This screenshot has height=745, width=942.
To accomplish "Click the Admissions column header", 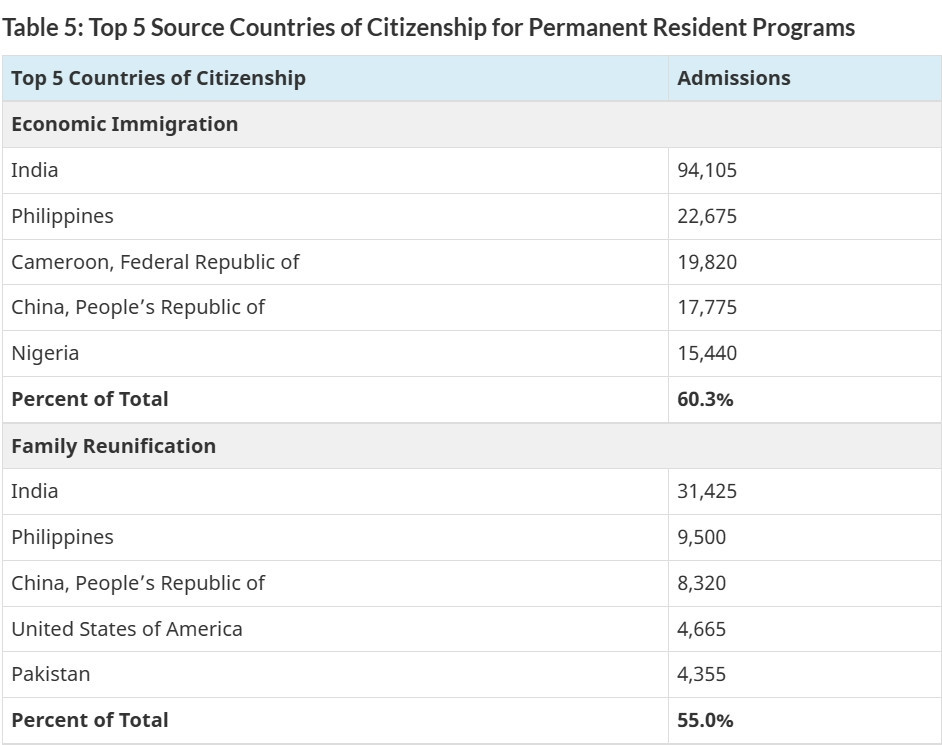I will 734,78.
